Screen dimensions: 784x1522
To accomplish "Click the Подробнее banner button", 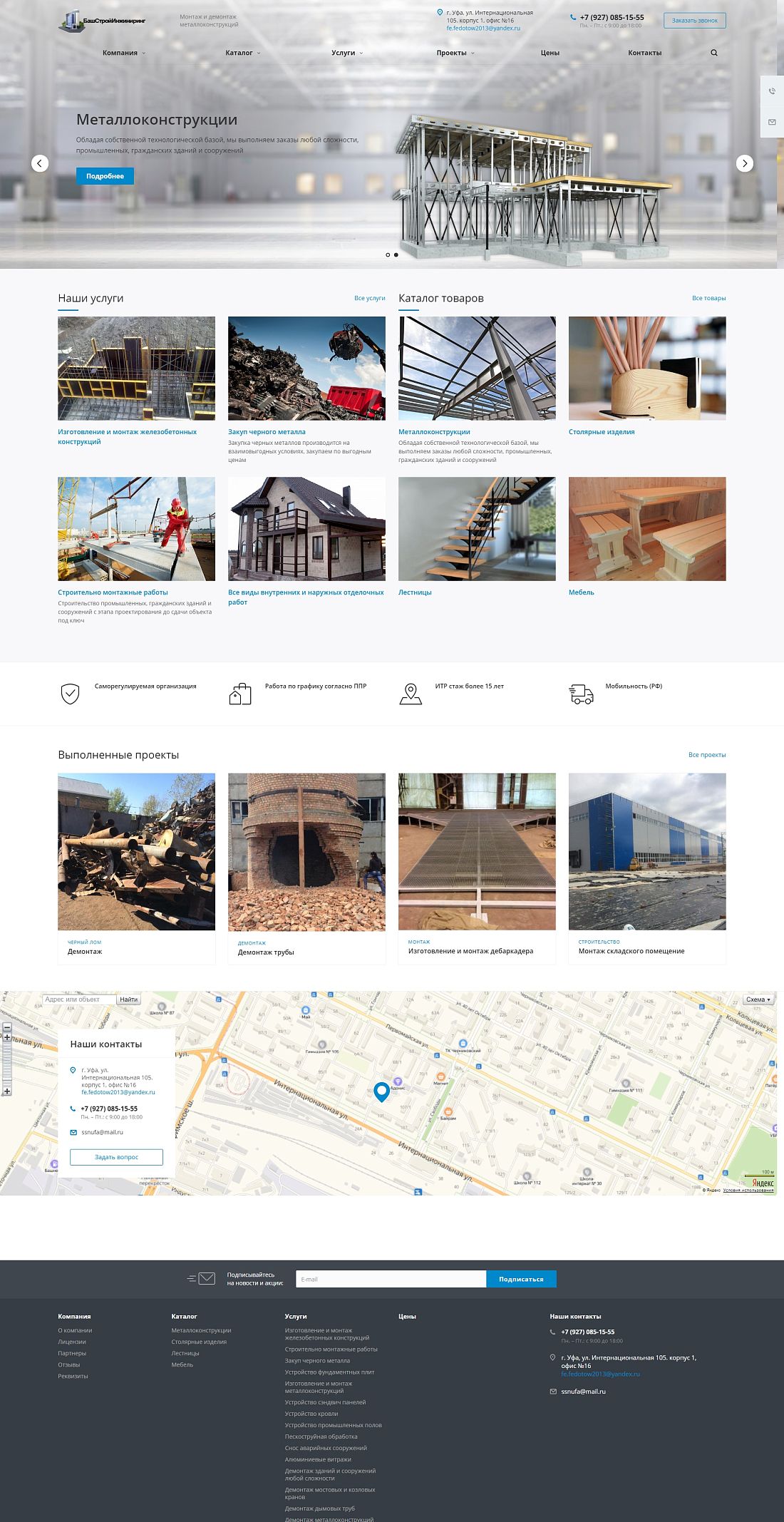I will coord(105,176).
